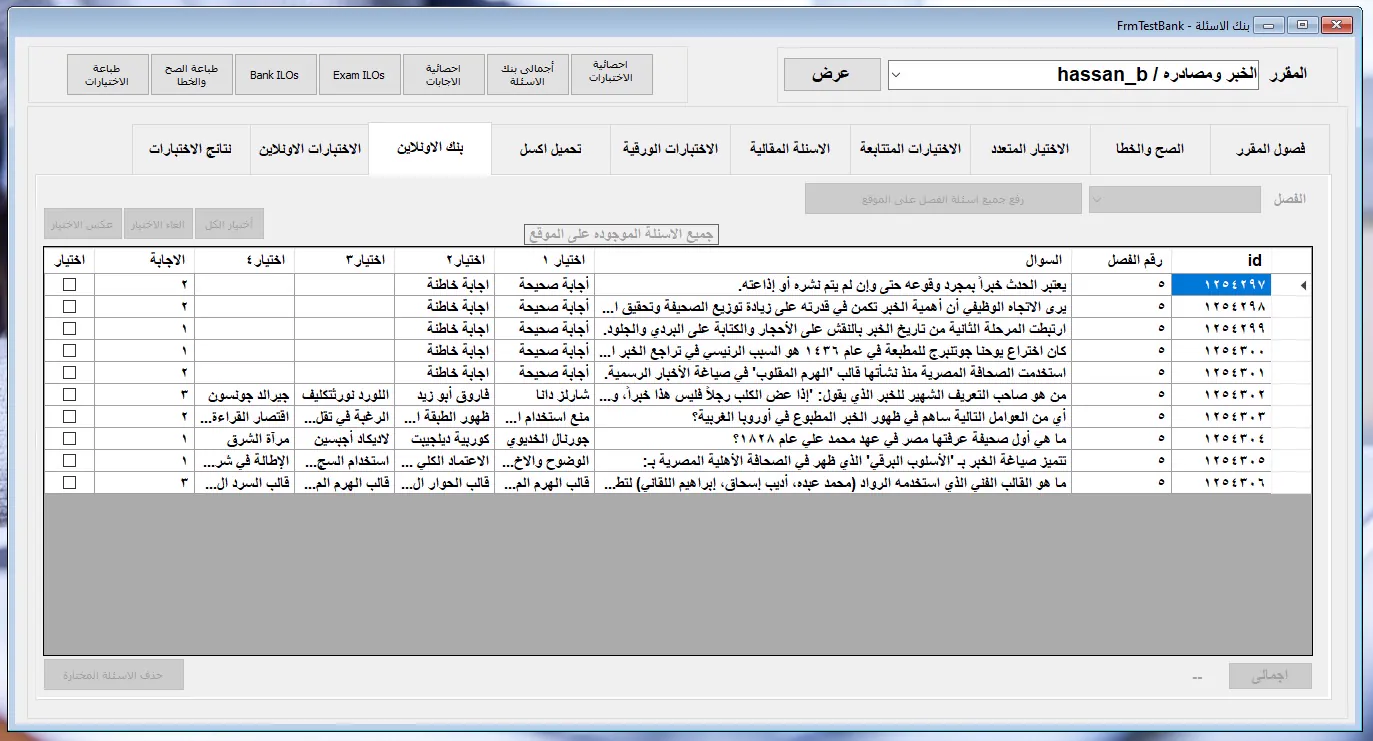Screen dimensions: 1373x741
Task: Select the checkbox in row ١٢٥٤٢٩٨
Action: pyautogui.click(x=69, y=306)
